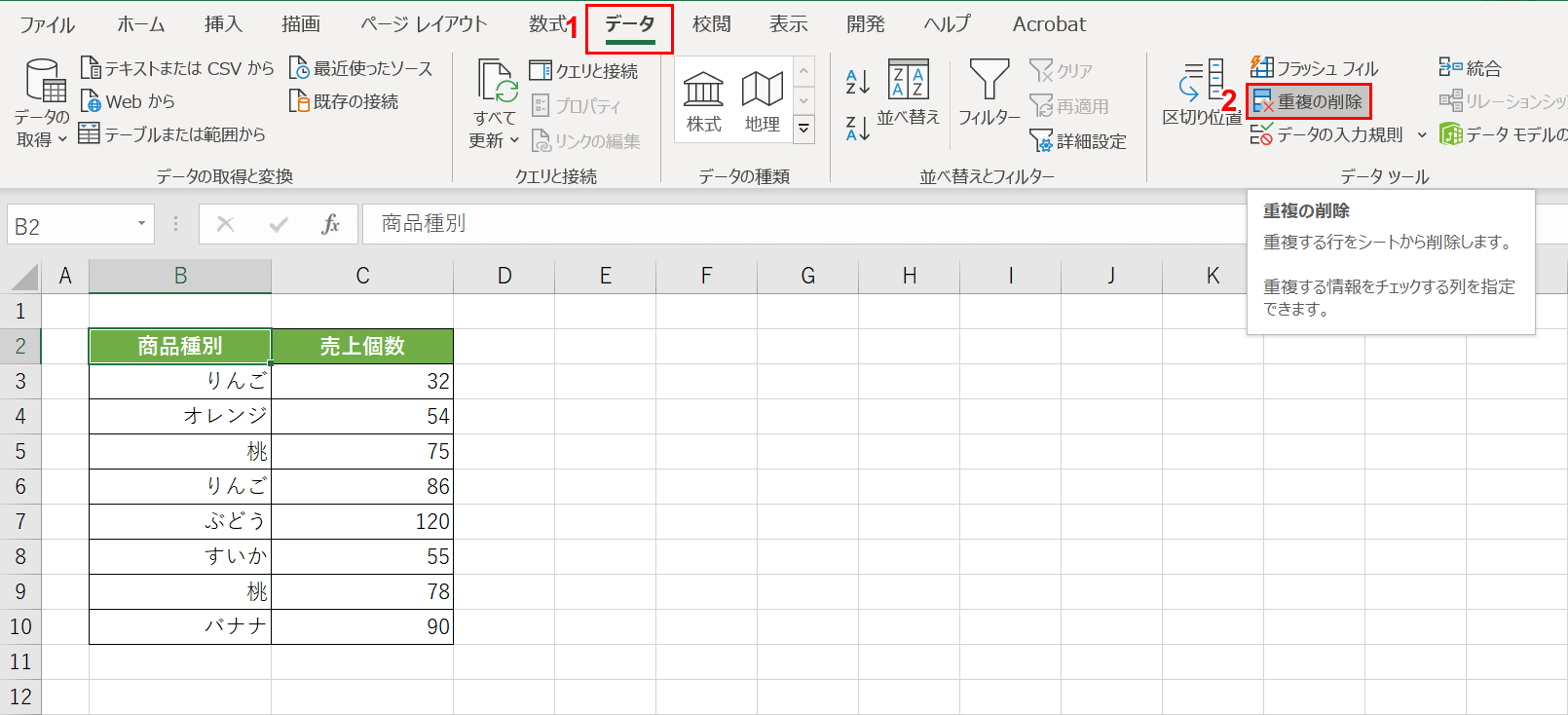Click テキストまたは CSV から import

[177, 68]
